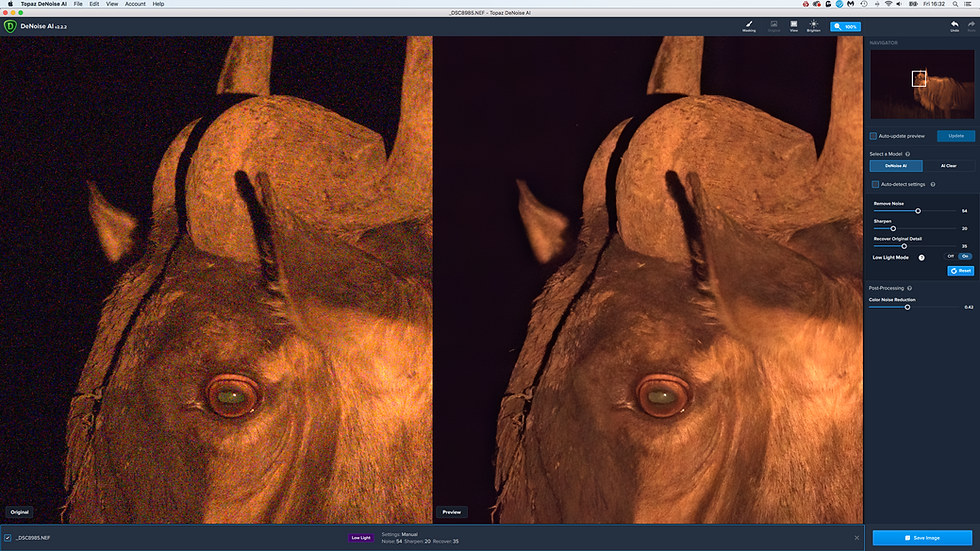This screenshot has width=980, height=551.
Task: Click the volume menu bar icon
Action: click(899, 4)
